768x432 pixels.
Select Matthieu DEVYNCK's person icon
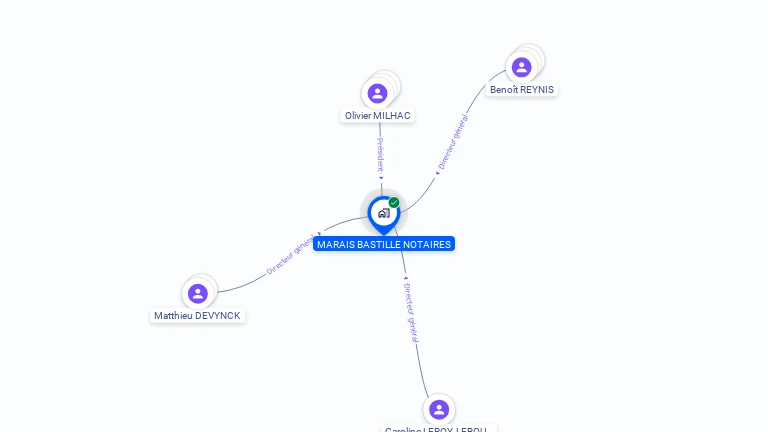pyautogui.click(x=198, y=294)
